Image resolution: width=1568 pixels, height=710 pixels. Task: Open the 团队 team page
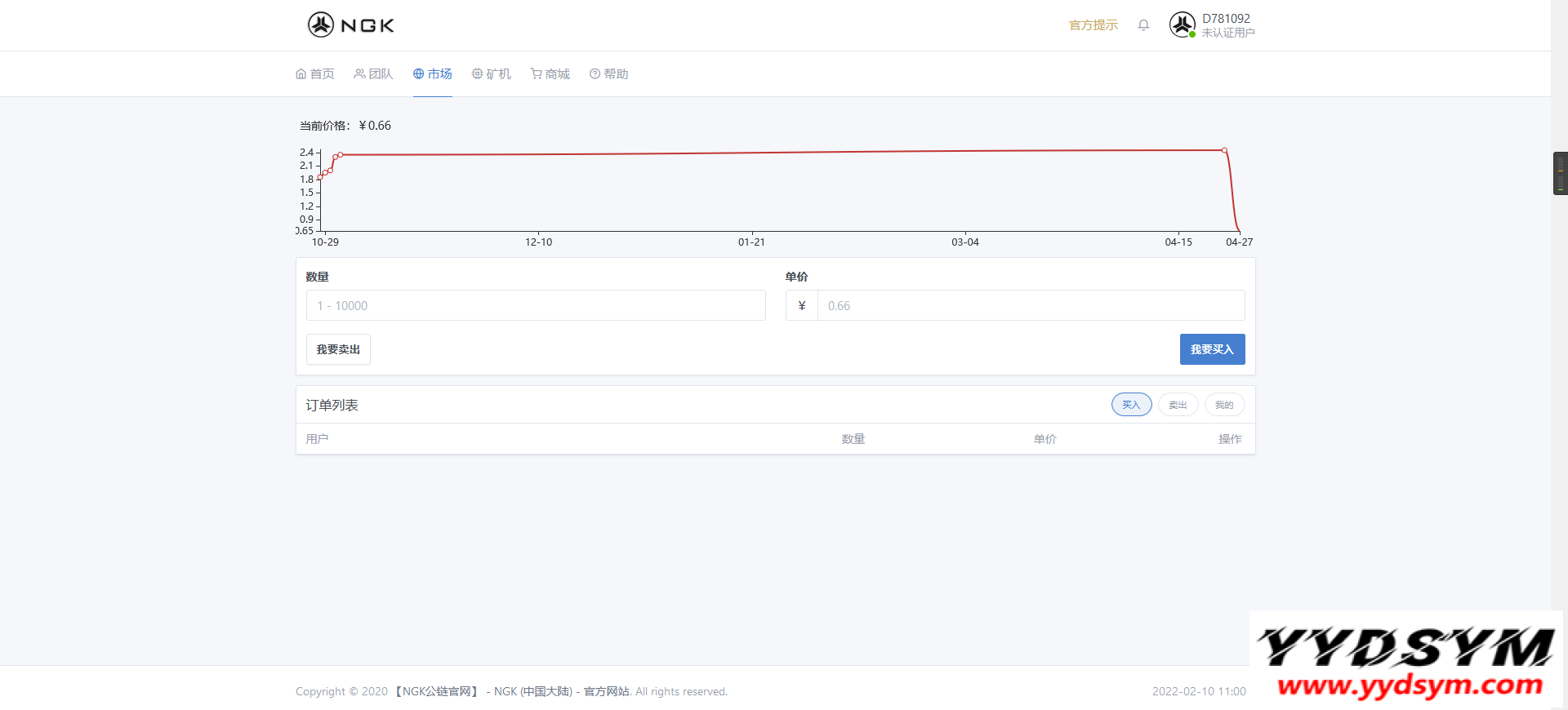pos(373,74)
